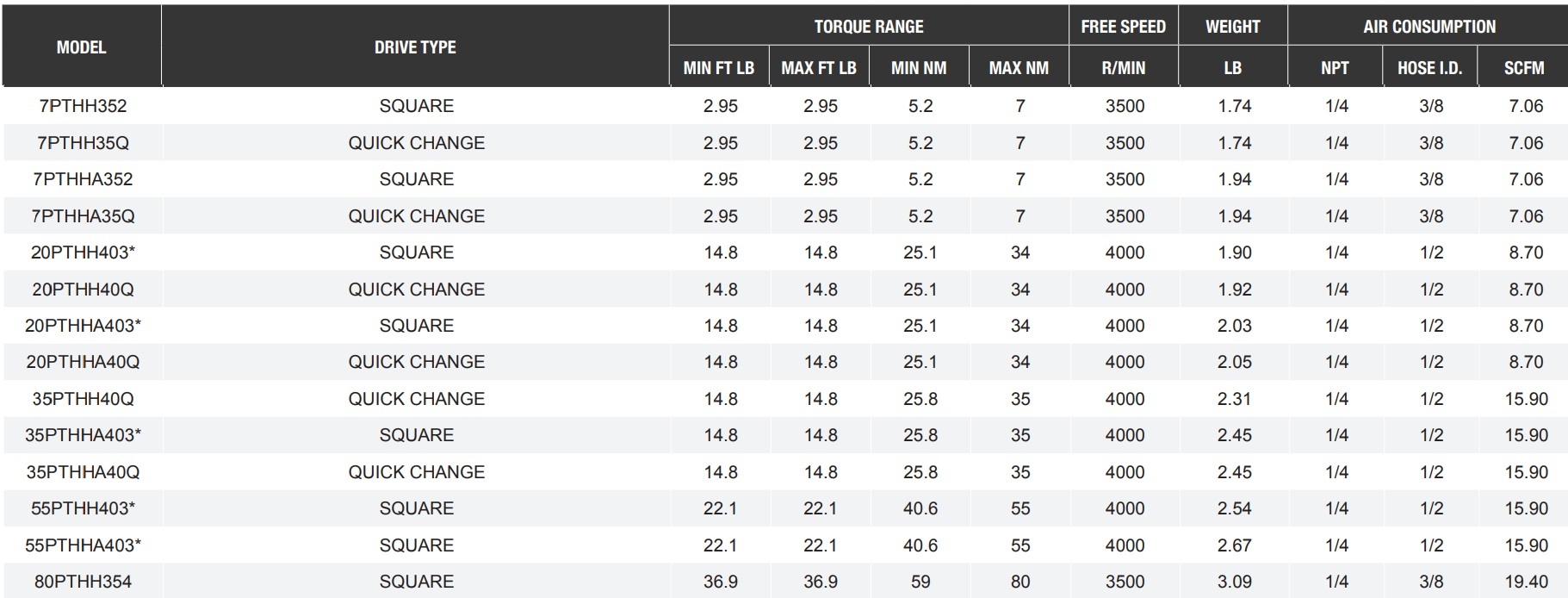Click the HOSE I.D. column header
This screenshot has height=598, width=1568.
pos(1429,68)
